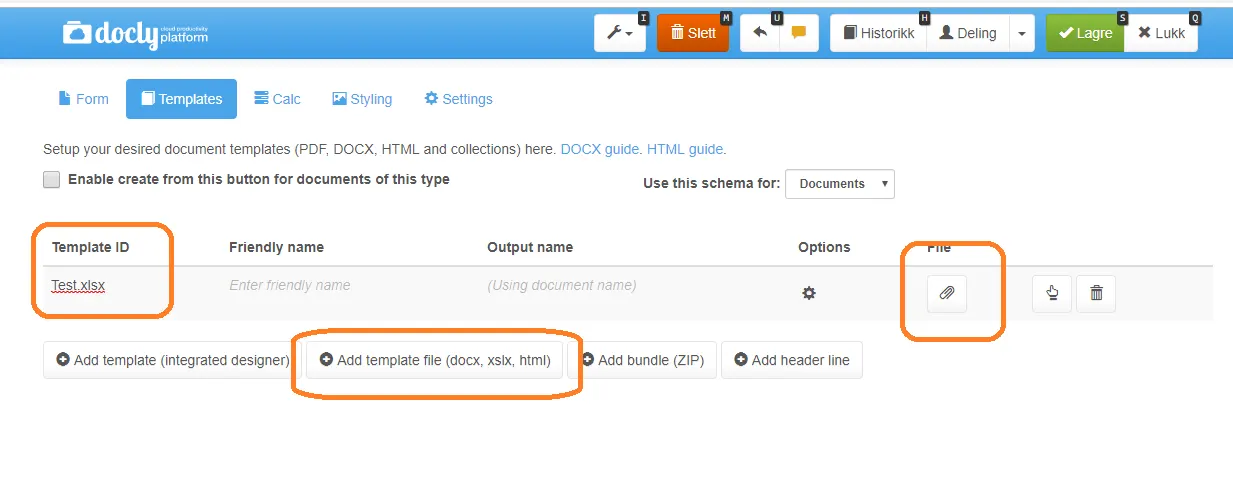Open Historikk history button
The height and width of the screenshot is (485, 1233).
879,33
